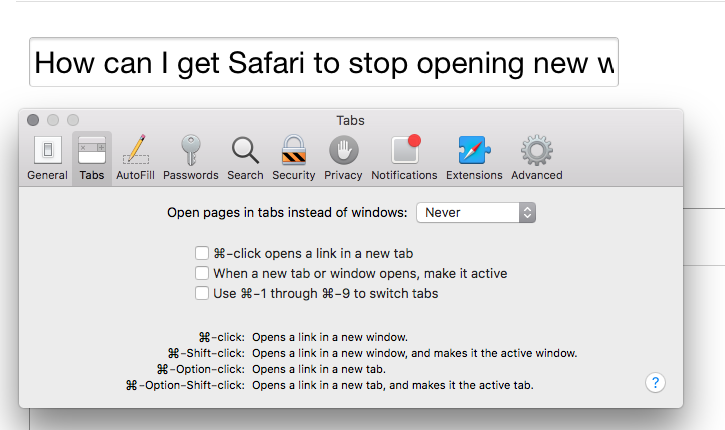Screen dimensions: 725x430
Task: Open the Notifications preferences pane
Action: click(x=404, y=159)
